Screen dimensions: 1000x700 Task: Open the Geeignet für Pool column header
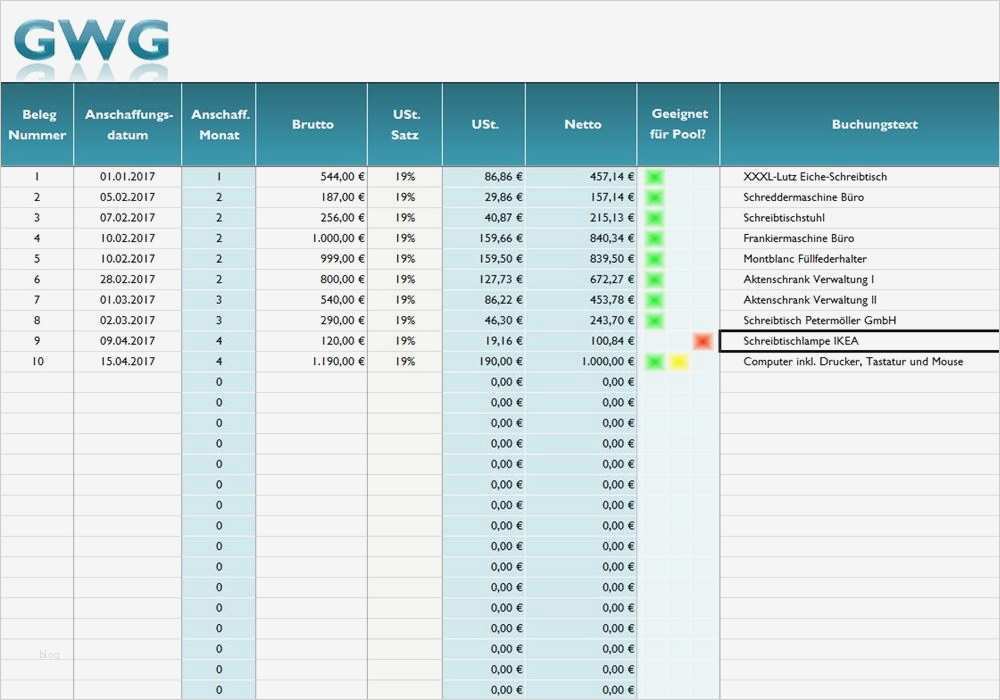tap(678, 124)
